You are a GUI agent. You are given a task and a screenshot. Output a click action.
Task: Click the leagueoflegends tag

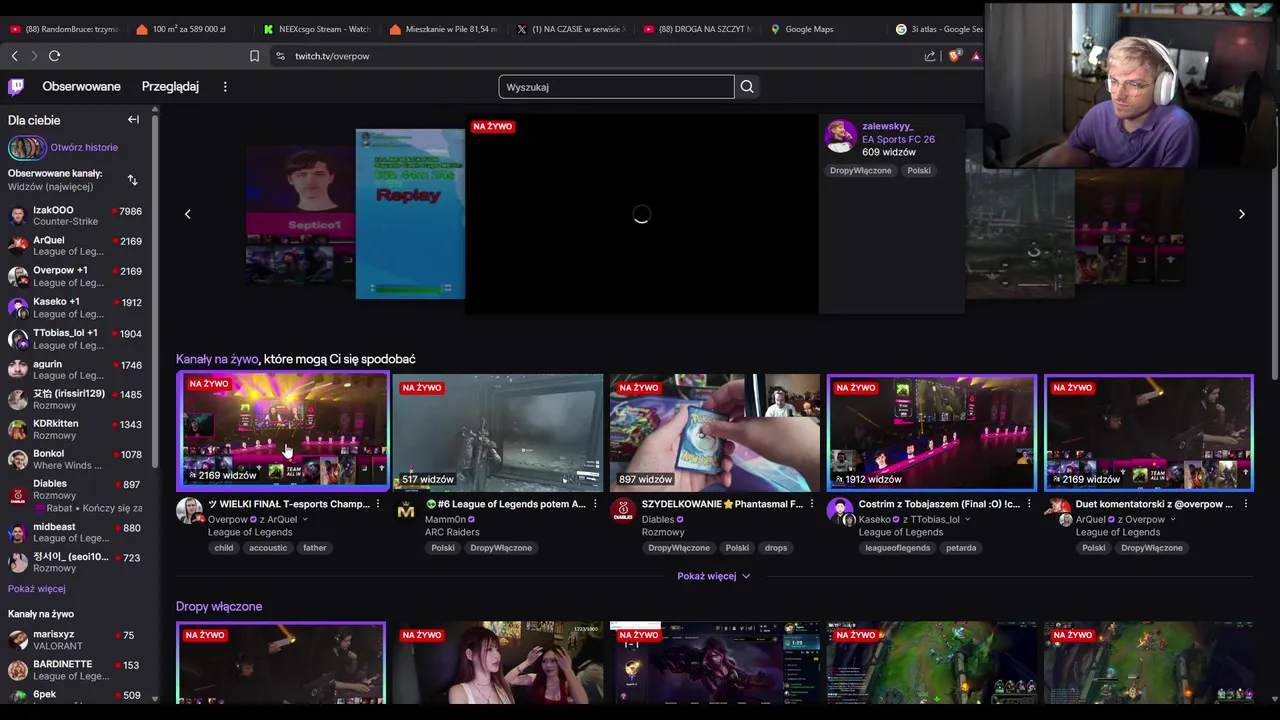tap(898, 548)
